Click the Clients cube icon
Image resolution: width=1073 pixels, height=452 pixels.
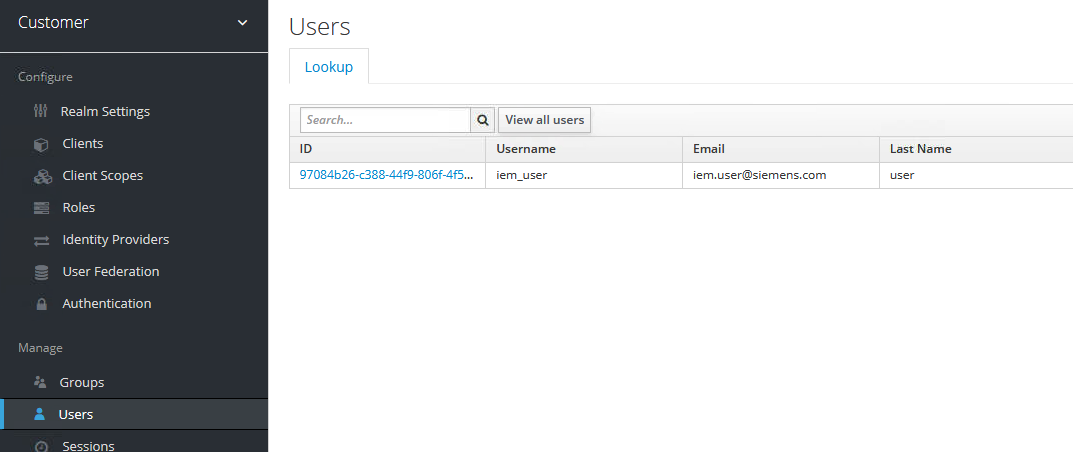coord(41,144)
